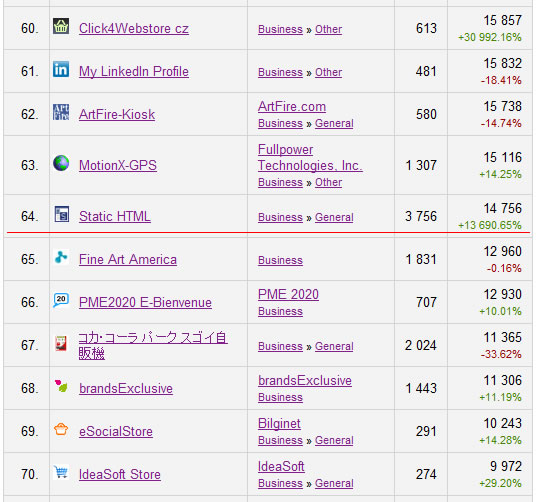Click the PME2020 E-Bienvenue speech bubble icon
This screenshot has width=536, height=502.
(61, 300)
